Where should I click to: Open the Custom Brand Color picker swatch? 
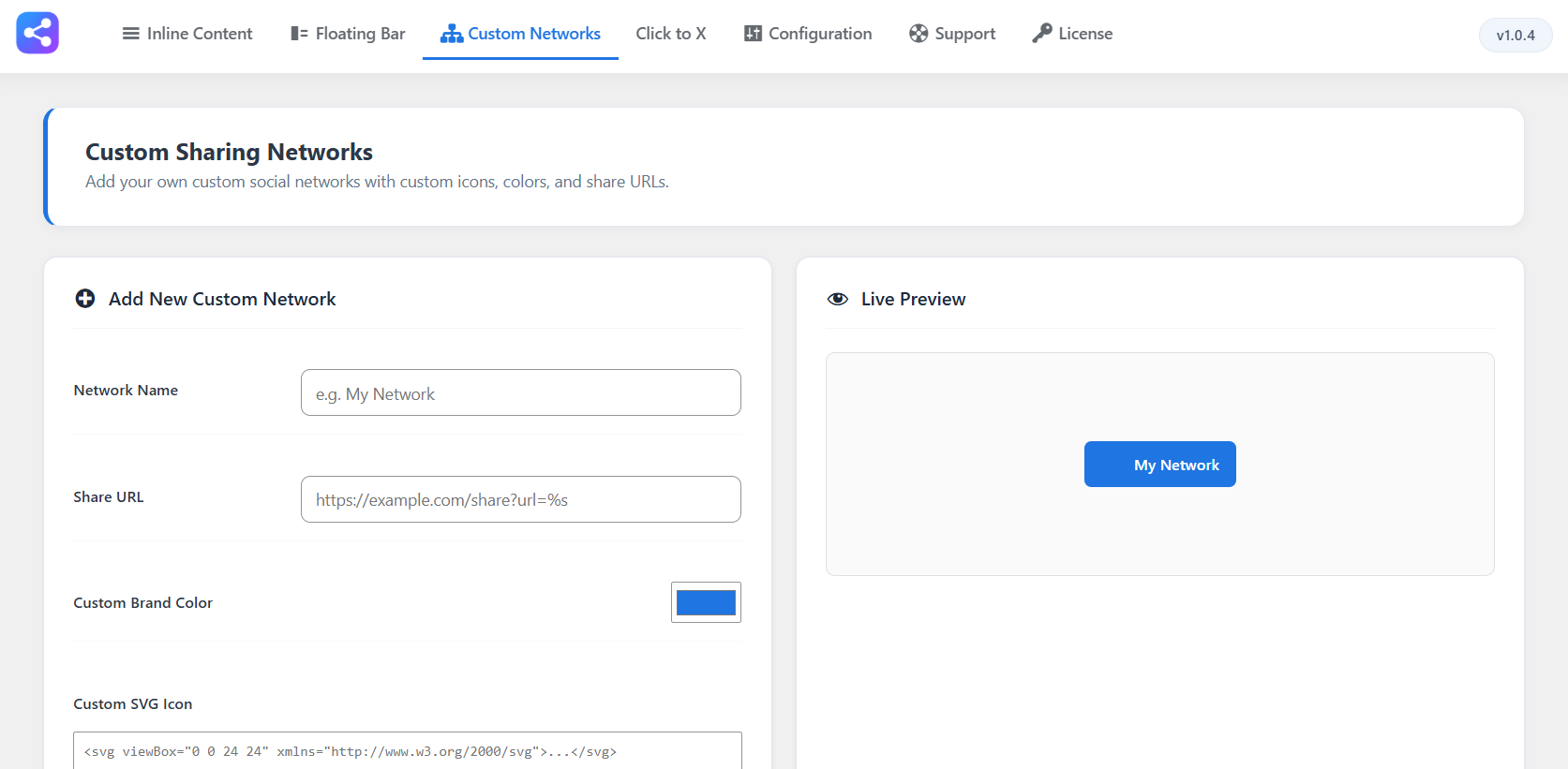point(706,602)
